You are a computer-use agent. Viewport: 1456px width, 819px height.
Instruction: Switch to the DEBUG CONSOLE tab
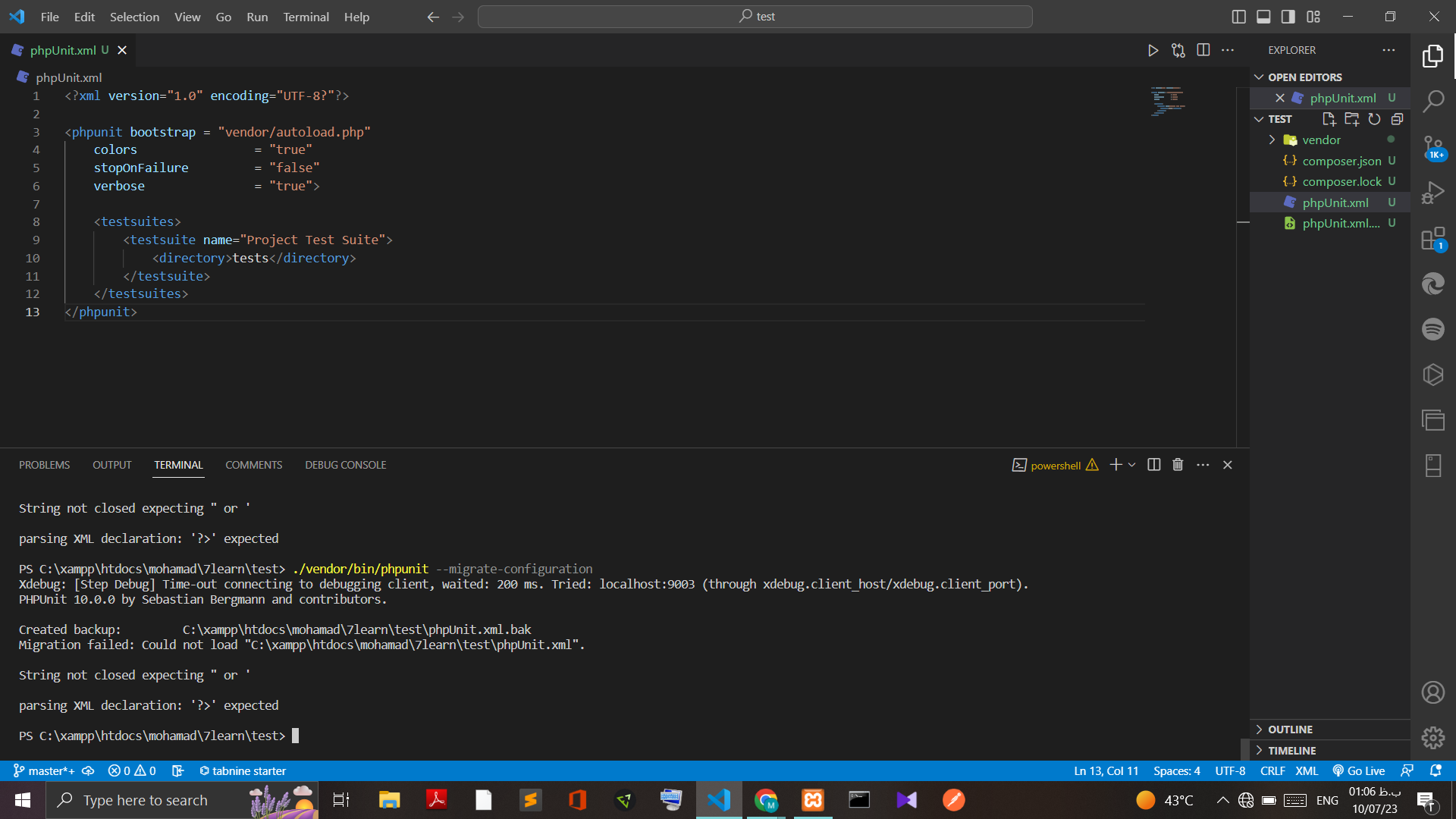coord(345,465)
